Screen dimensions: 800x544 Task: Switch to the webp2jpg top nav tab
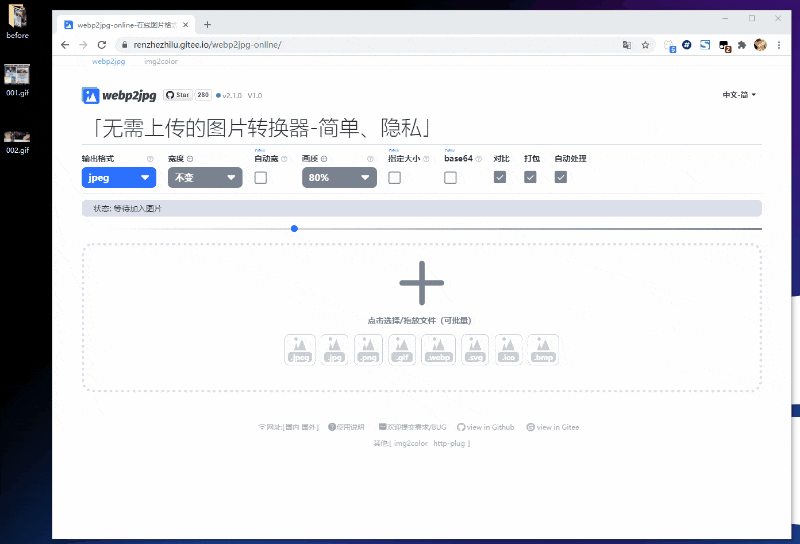pos(109,61)
